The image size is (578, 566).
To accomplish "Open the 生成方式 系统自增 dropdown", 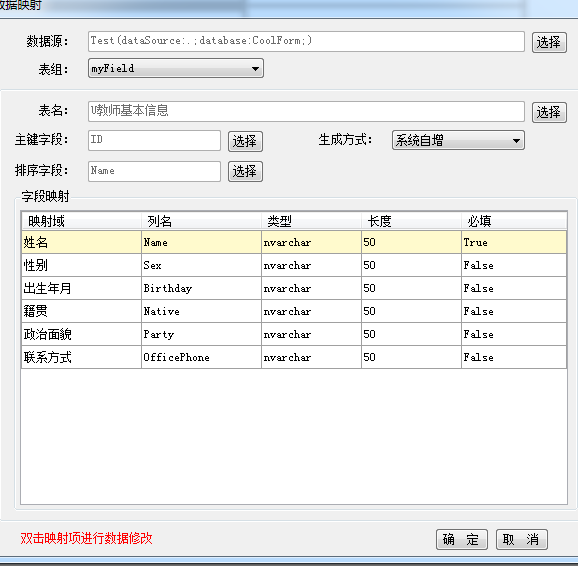I will click(x=458, y=140).
